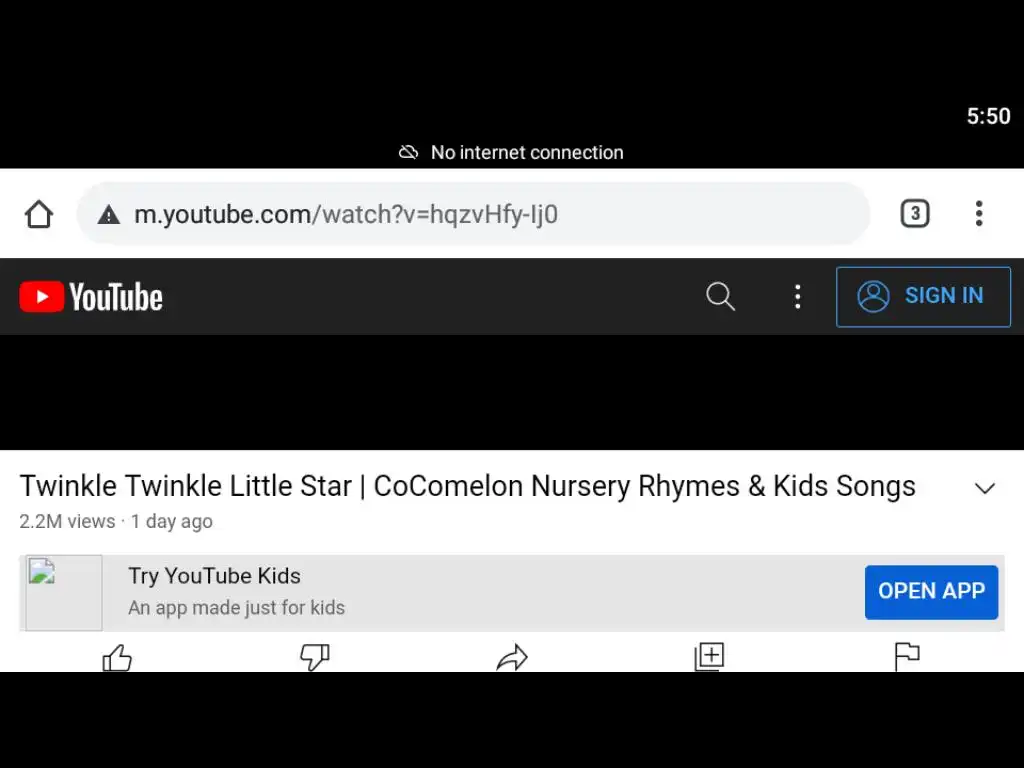Open the Chrome three-dot overflow menu
This screenshot has height=768, width=1024.
[x=979, y=213]
